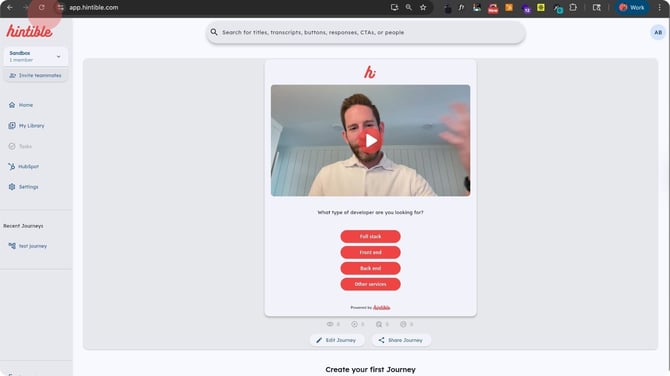Viewport: 670px width, 376px height.
Task: Click the Powered by Hintible link
Action: click(370, 308)
